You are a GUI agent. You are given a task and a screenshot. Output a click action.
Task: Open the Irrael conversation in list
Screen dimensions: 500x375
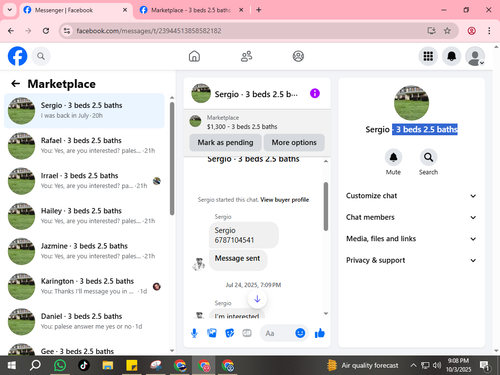coord(84,181)
